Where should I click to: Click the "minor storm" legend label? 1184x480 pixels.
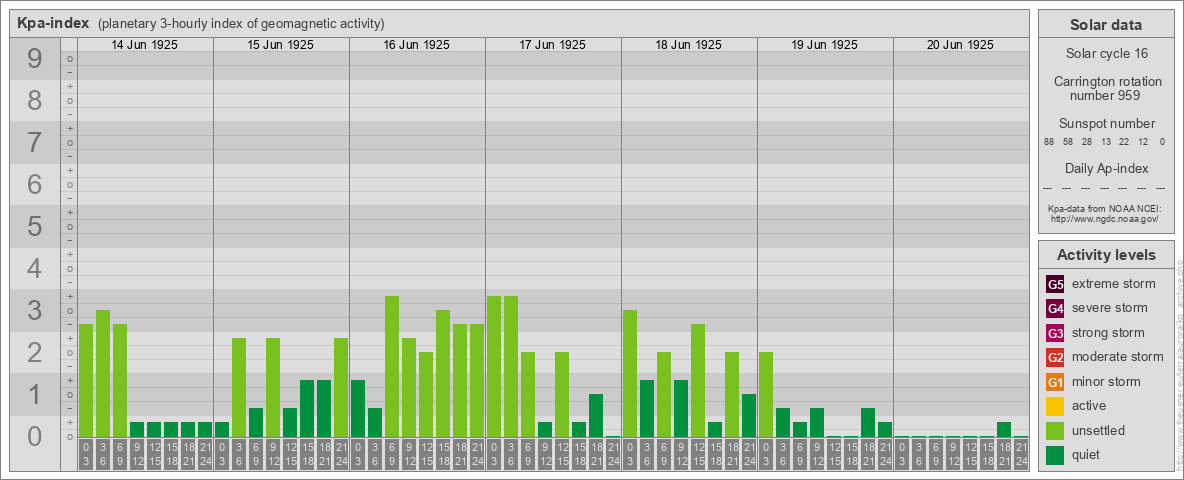pyautogui.click(x=1105, y=381)
